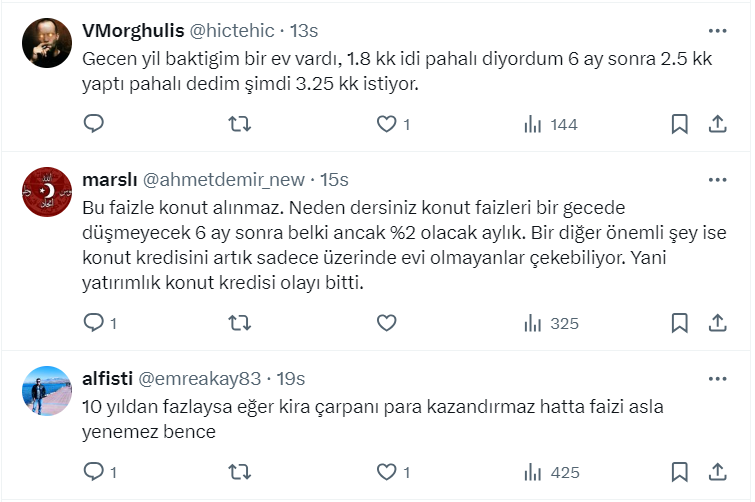Retweet marslı's post

(240, 323)
